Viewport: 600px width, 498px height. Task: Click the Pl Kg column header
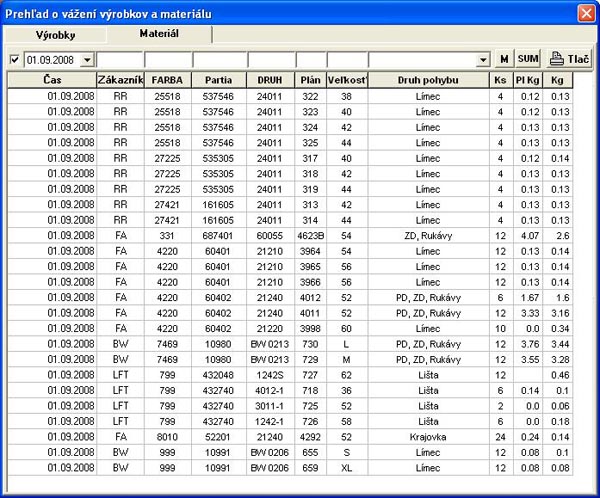point(528,79)
